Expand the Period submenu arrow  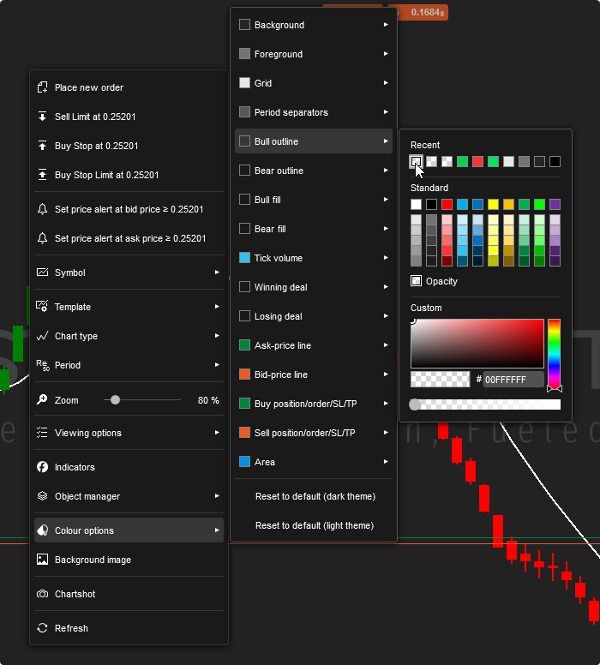coord(217,365)
